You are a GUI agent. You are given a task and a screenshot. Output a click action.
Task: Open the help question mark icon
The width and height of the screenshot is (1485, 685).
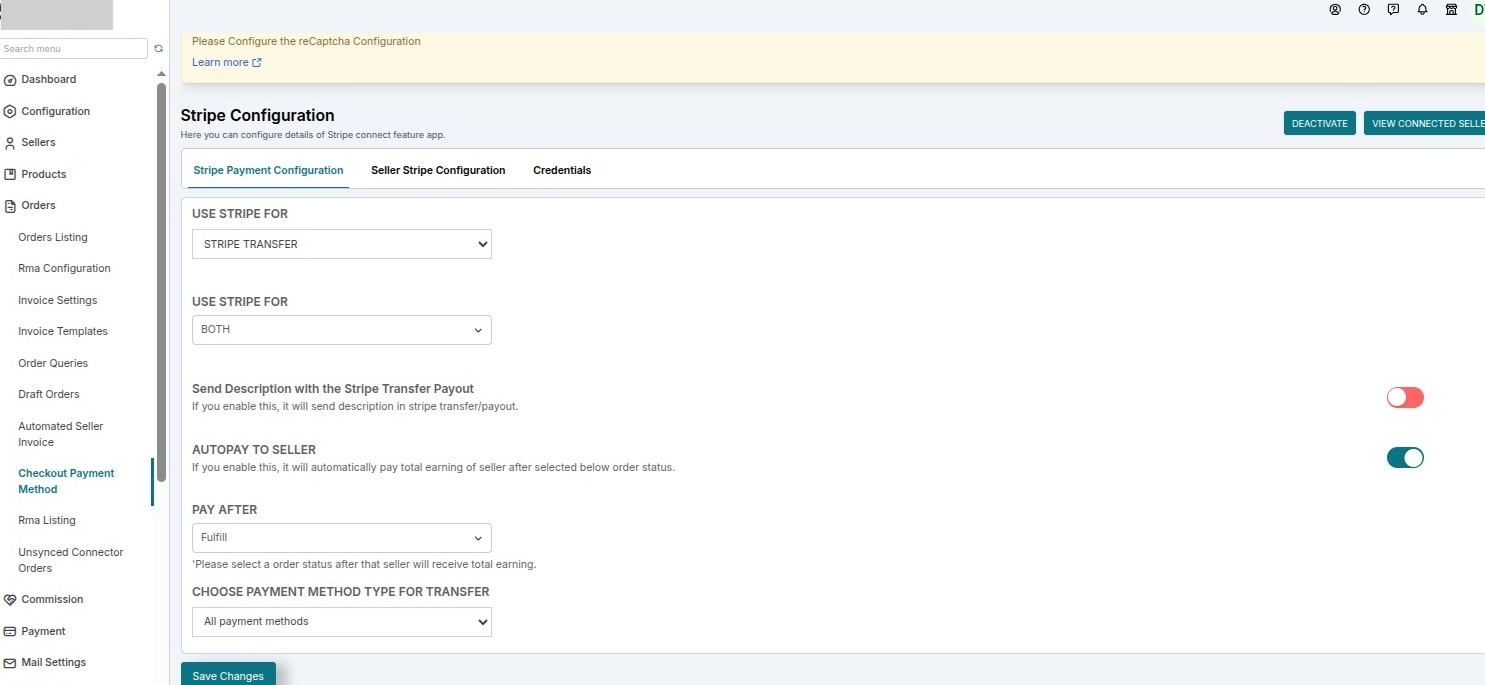pyautogui.click(x=1364, y=9)
